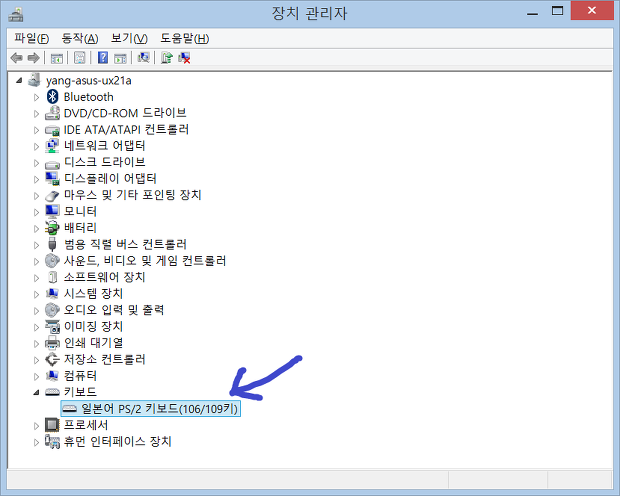Close the 장치 관리자 window
Image resolution: width=620 pixels, height=496 pixels.
click(x=592, y=10)
